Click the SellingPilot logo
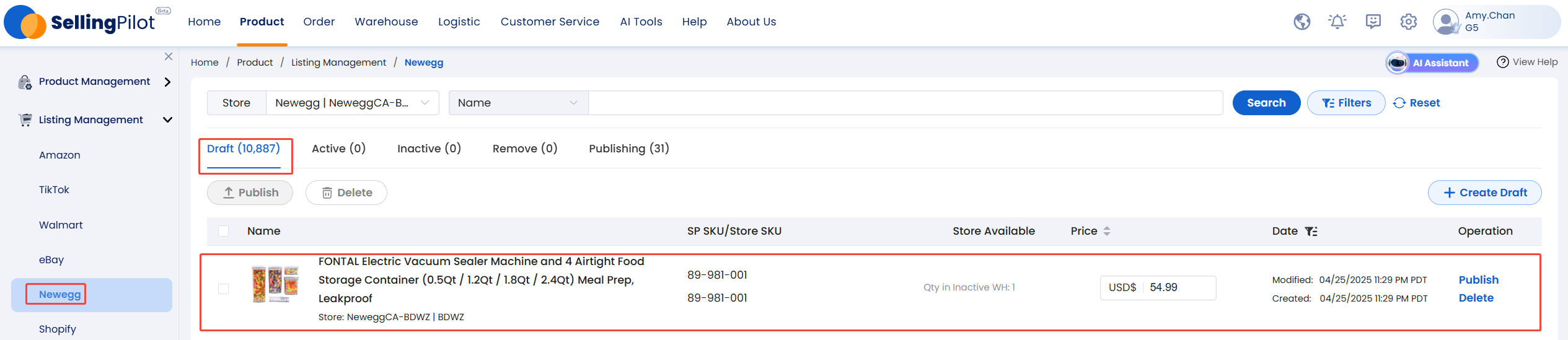The image size is (1568, 340). pos(87,22)
